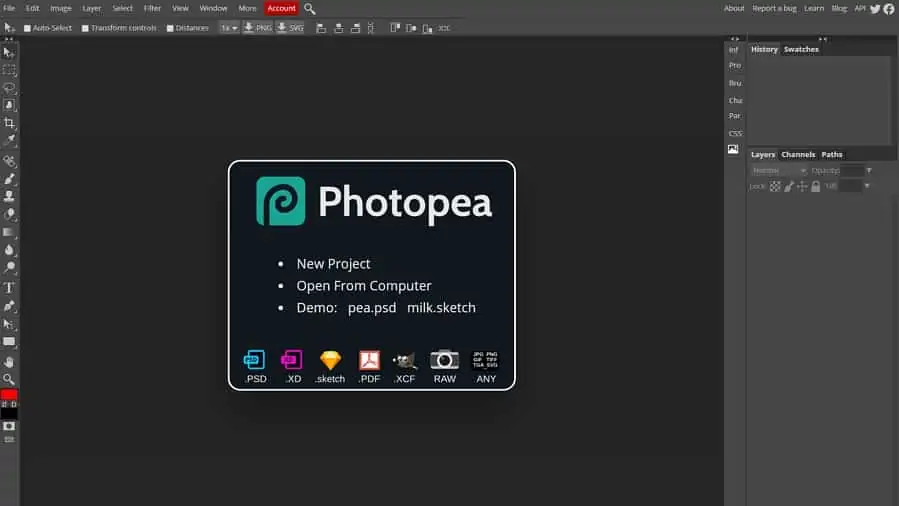Select the Dodge tool

(x=9, y=268)
